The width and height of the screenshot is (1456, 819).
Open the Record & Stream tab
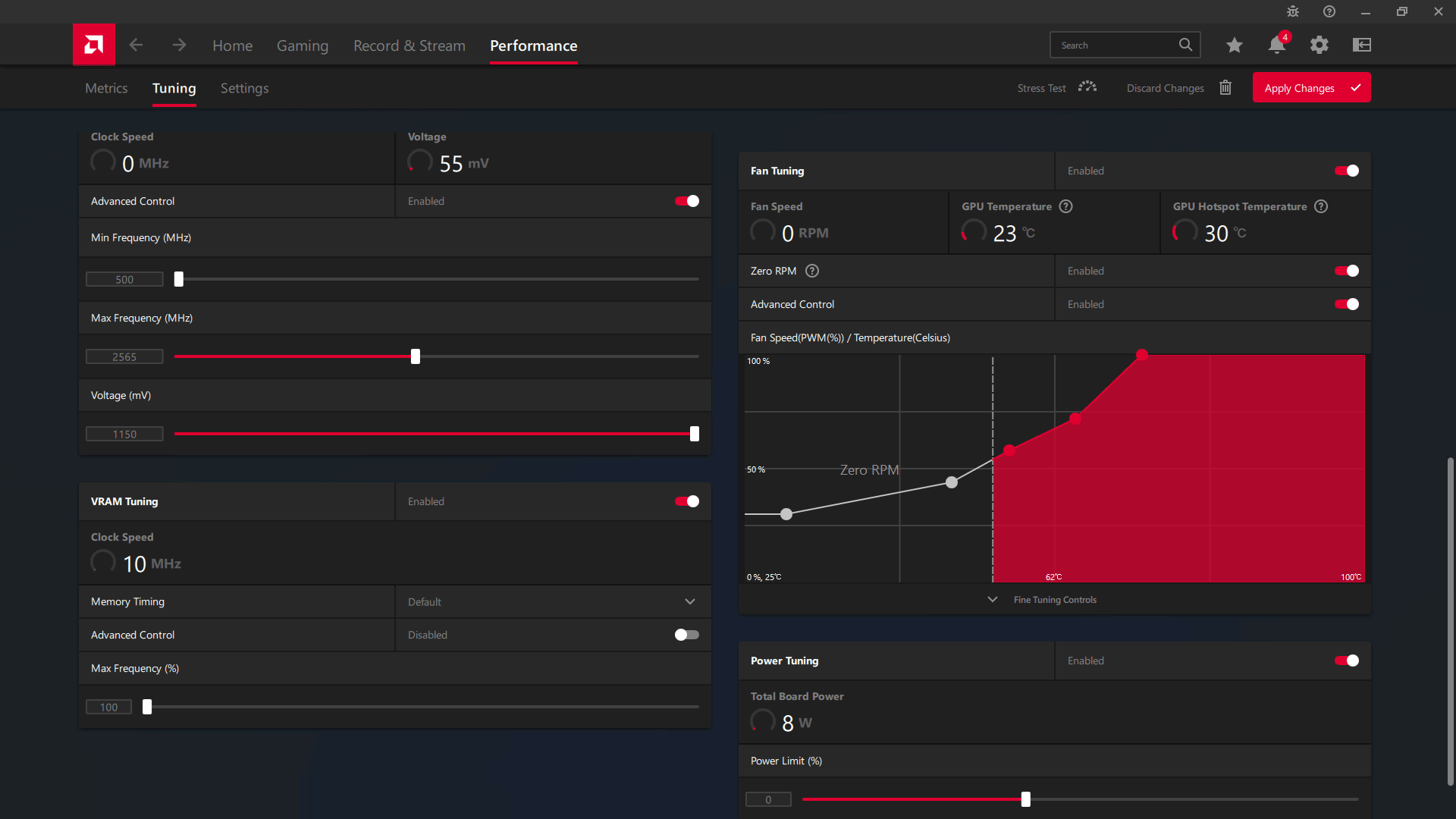point(409,45)
